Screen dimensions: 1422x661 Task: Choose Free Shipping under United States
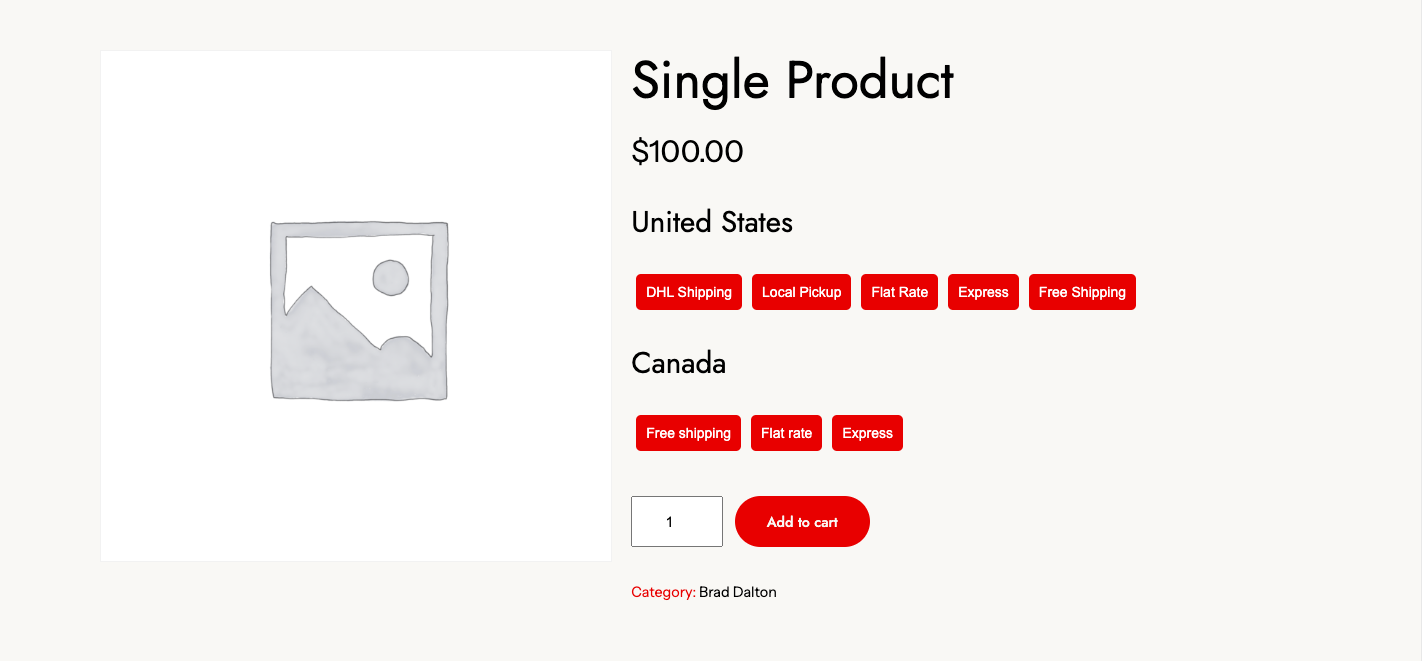pyautogui.click(x=1082, y=292)
